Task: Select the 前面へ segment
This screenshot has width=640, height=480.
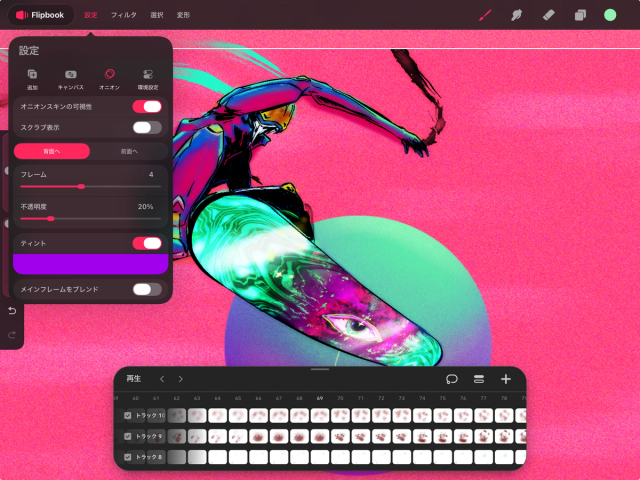Action: pos(129,151)
